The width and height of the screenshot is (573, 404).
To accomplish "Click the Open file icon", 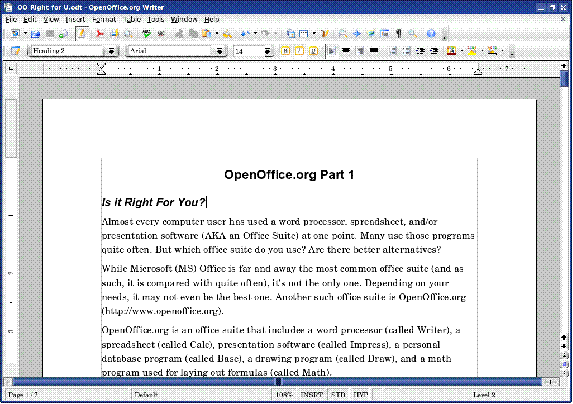I will [x=35, y=34].
